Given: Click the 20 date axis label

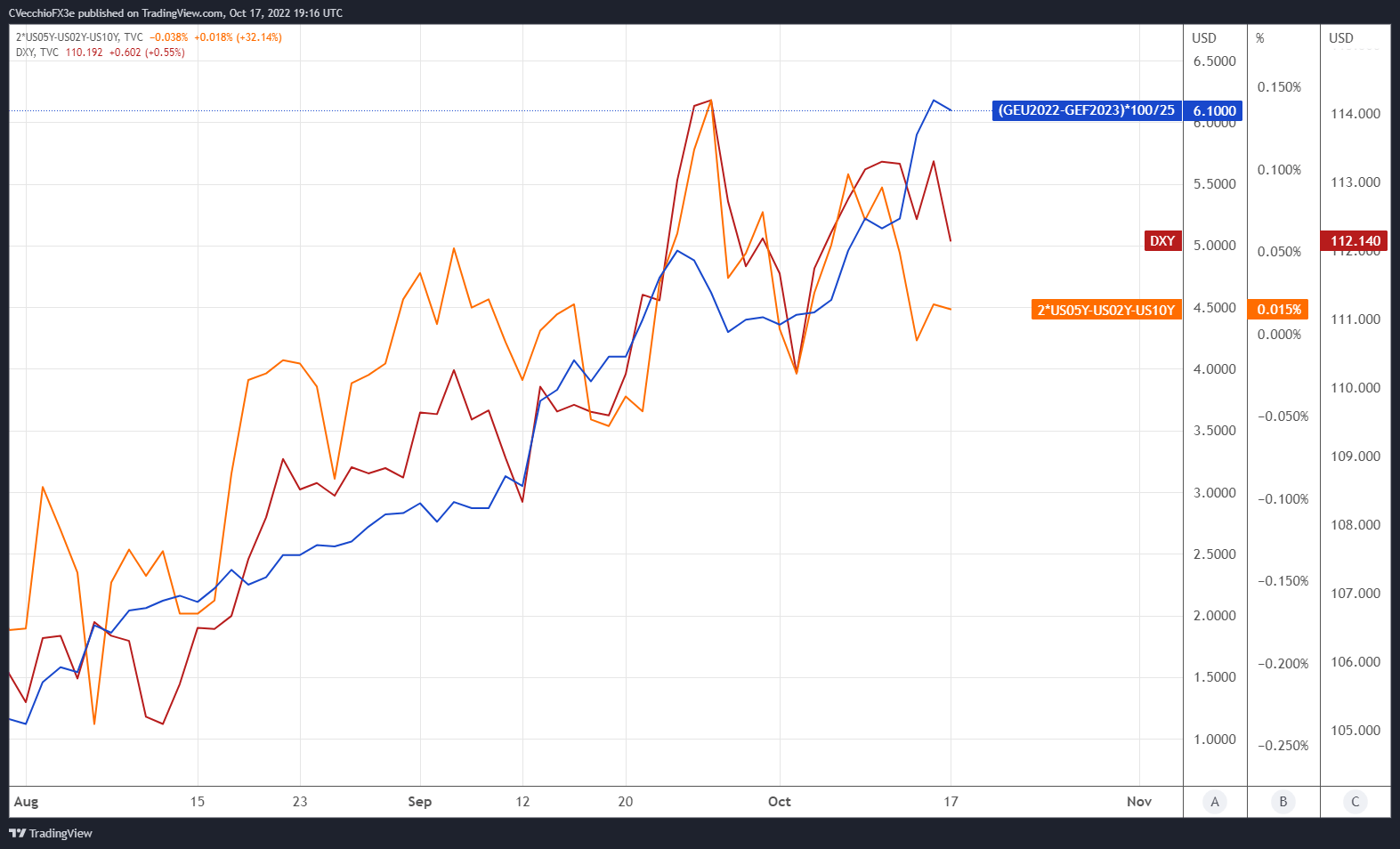Looking at the screenshot, I should tap(626, 801).
